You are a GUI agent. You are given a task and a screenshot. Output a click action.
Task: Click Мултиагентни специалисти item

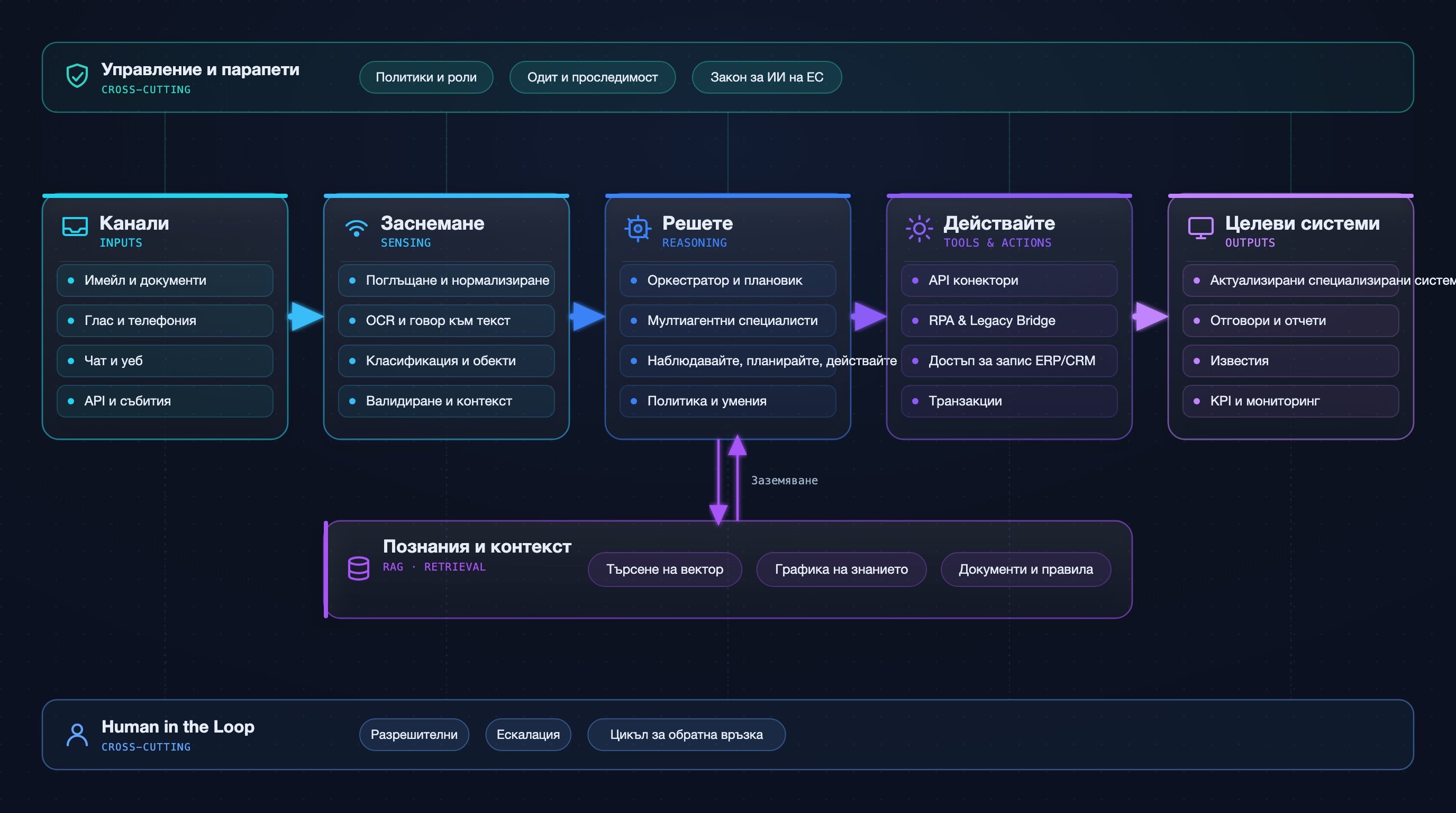click(728, 321)
